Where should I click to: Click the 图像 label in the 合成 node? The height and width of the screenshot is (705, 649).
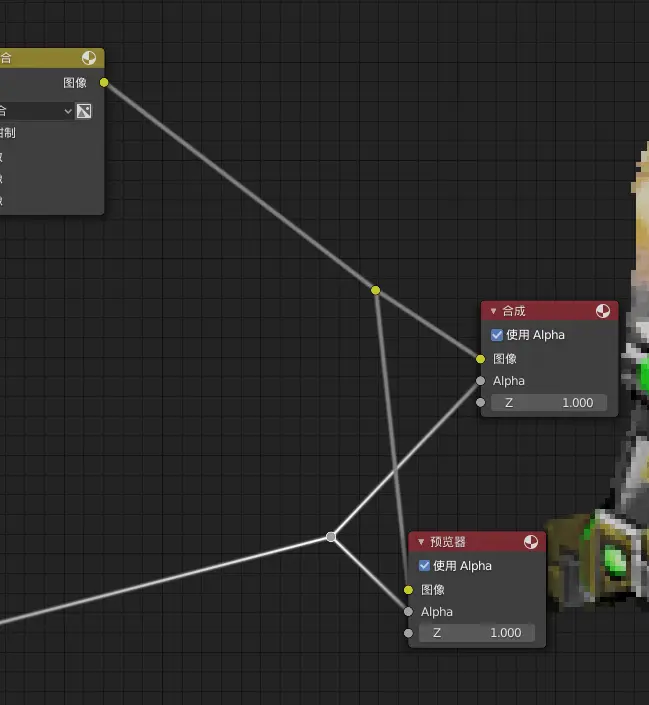click(505, 359)
